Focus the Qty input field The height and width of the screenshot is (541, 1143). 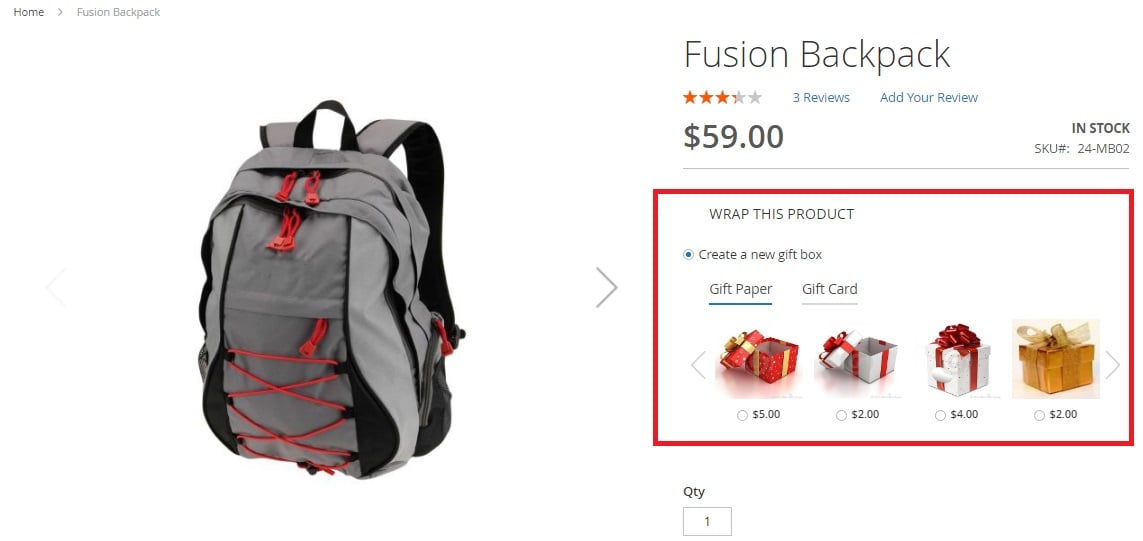pos(707,521)
